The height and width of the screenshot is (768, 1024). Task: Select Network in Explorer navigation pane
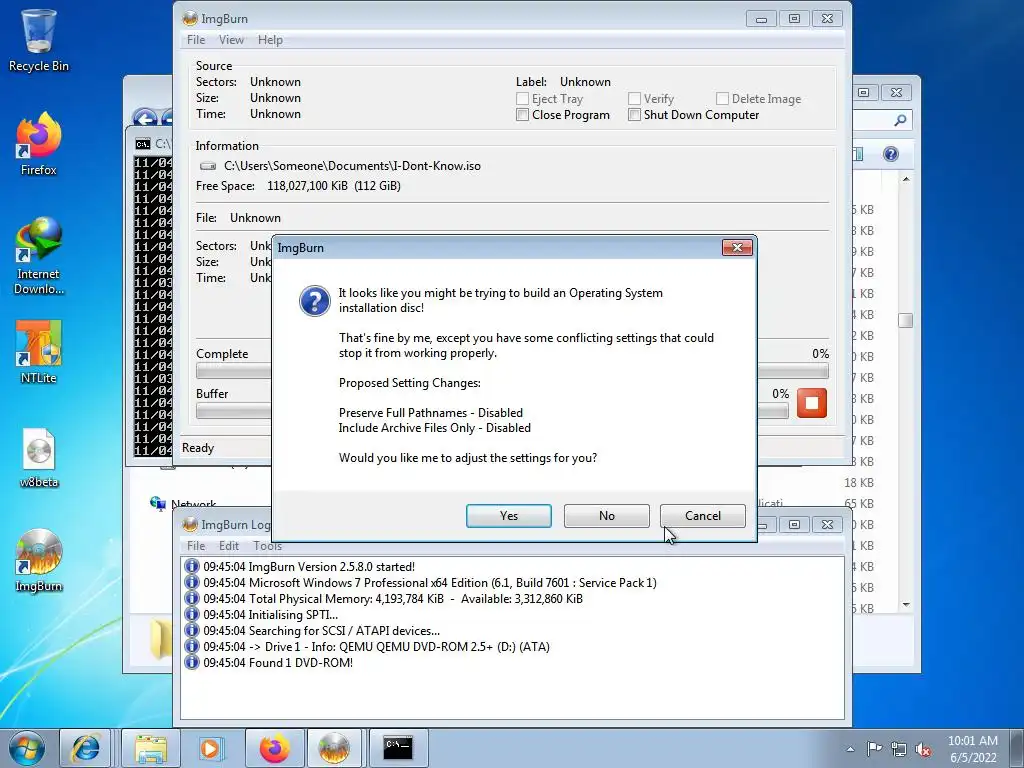pyautogui.click(x=193, y=504)
